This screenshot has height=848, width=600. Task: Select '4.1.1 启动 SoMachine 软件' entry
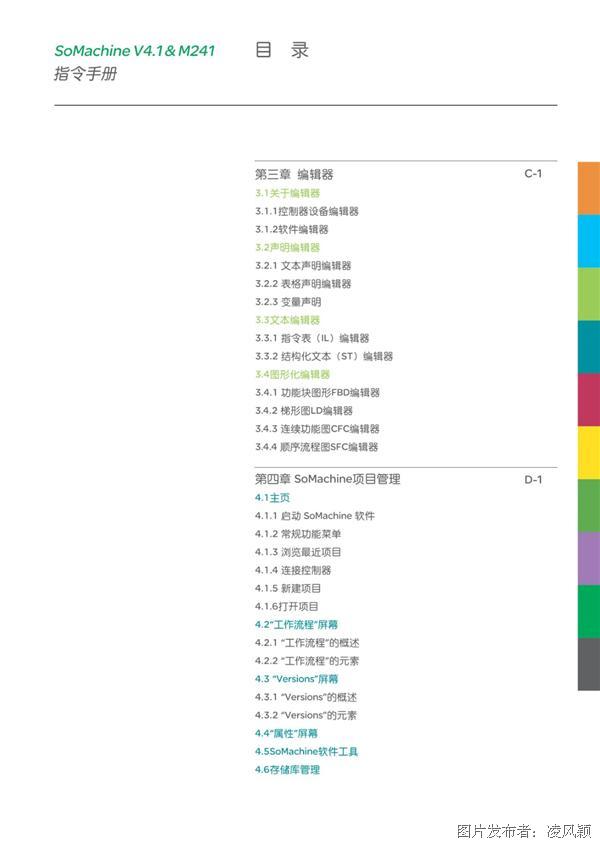tap(314, 516)
